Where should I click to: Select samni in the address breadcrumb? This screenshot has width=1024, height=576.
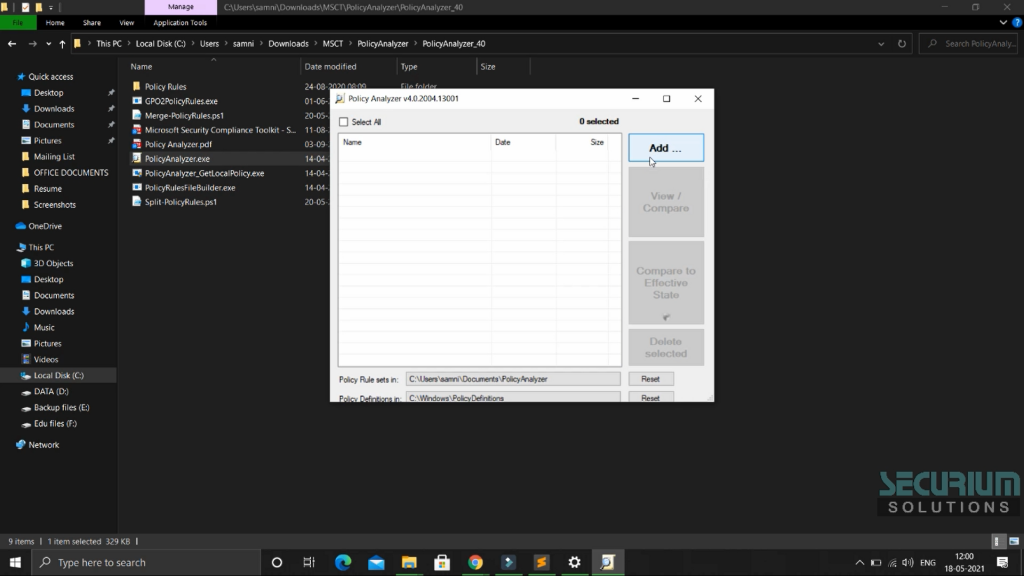[x=243, y=44]
